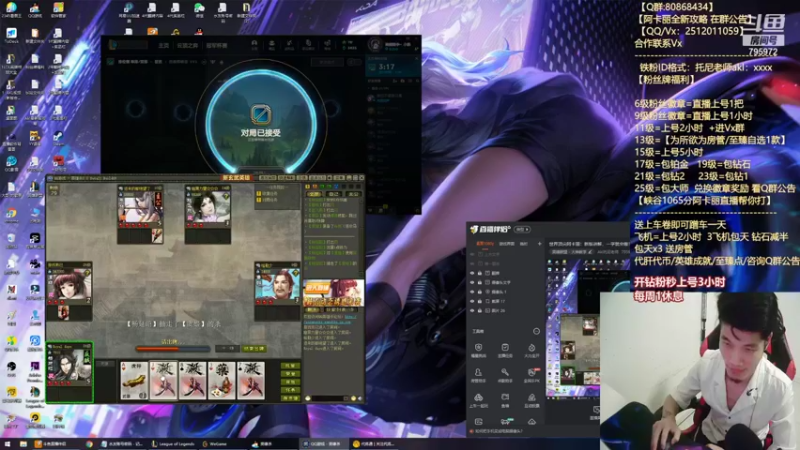Switch to 主页 tab in League client
The image size is (800, 450).
[163, 45]
